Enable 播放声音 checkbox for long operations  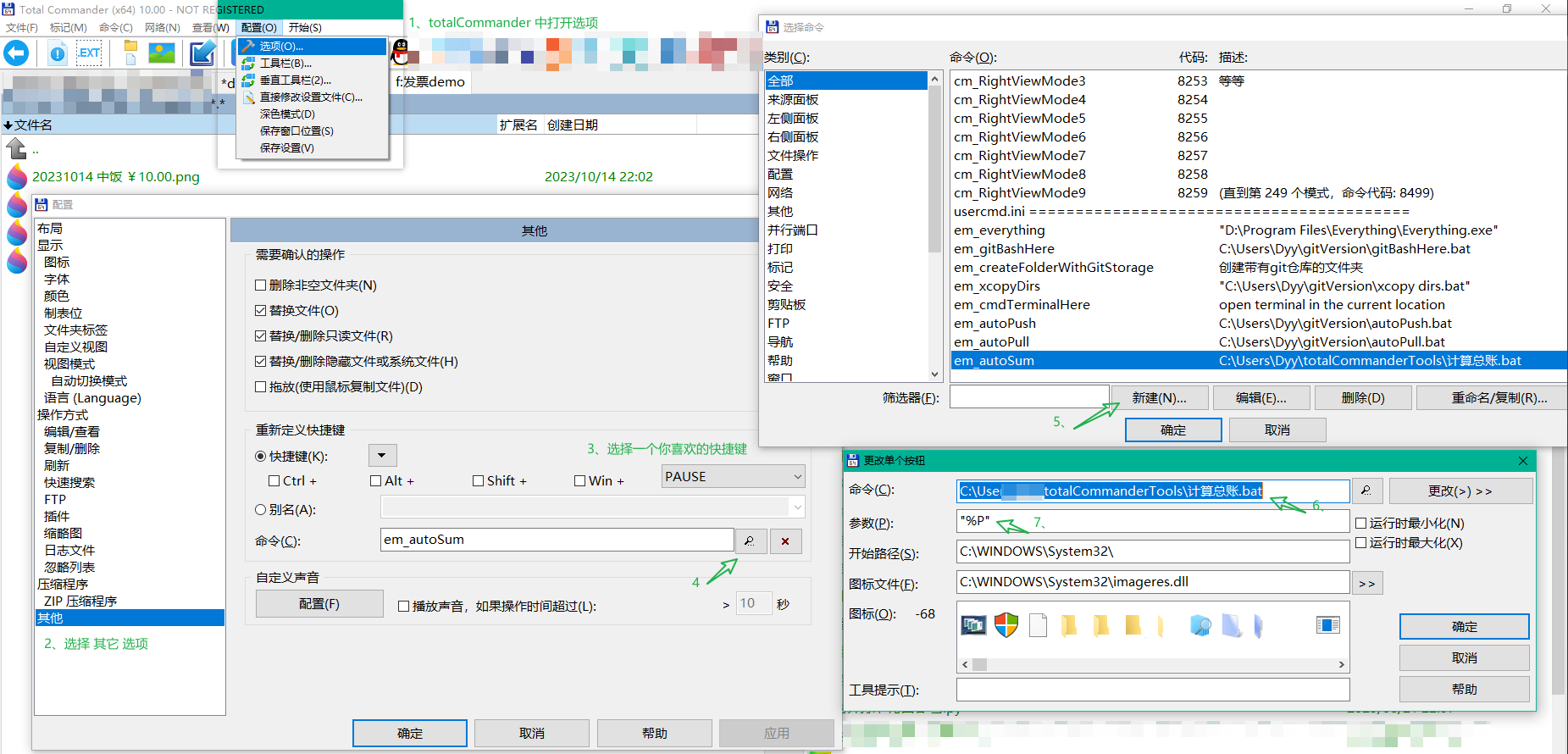click(x=404, y=607)
